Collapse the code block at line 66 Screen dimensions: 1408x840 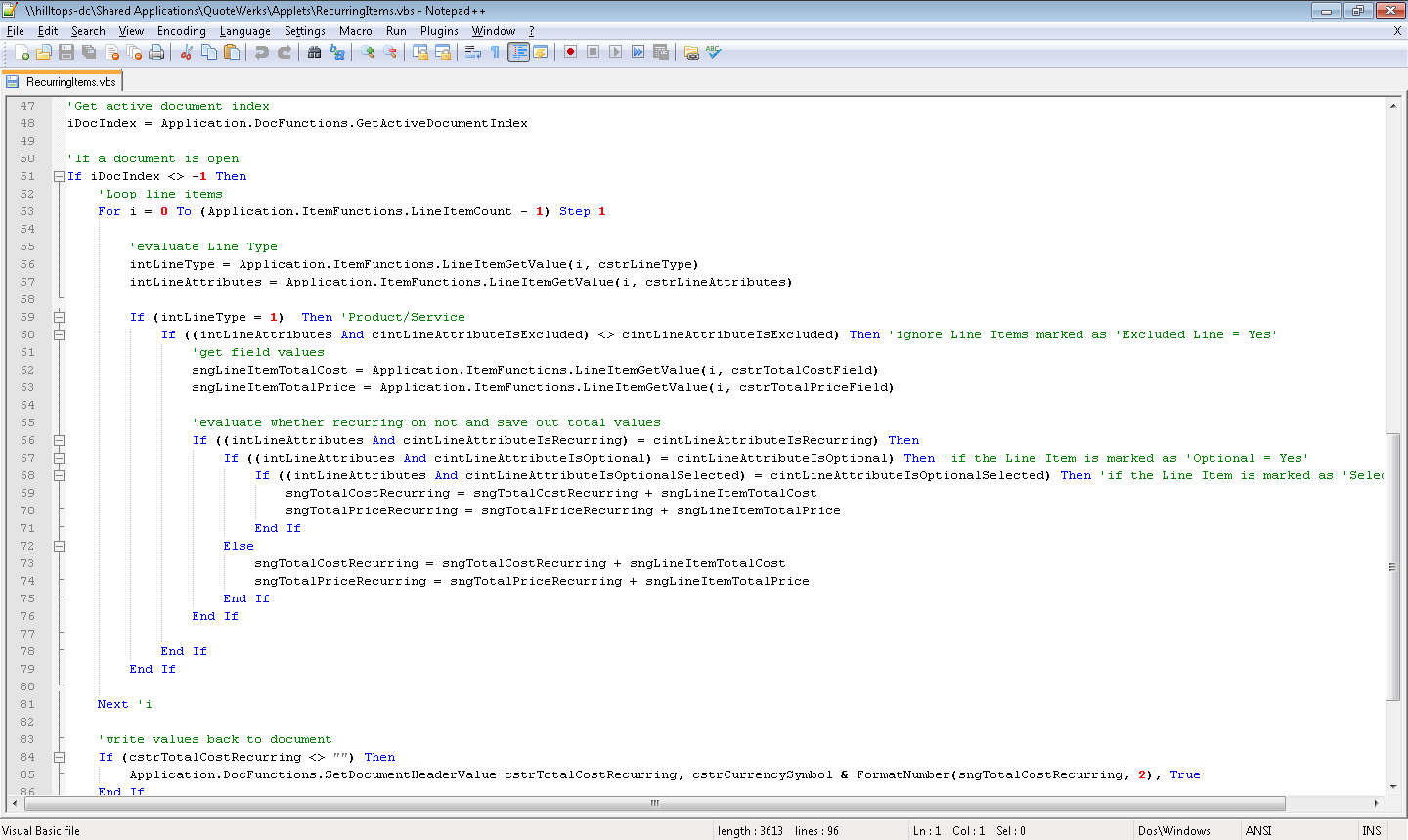point(59,440)
